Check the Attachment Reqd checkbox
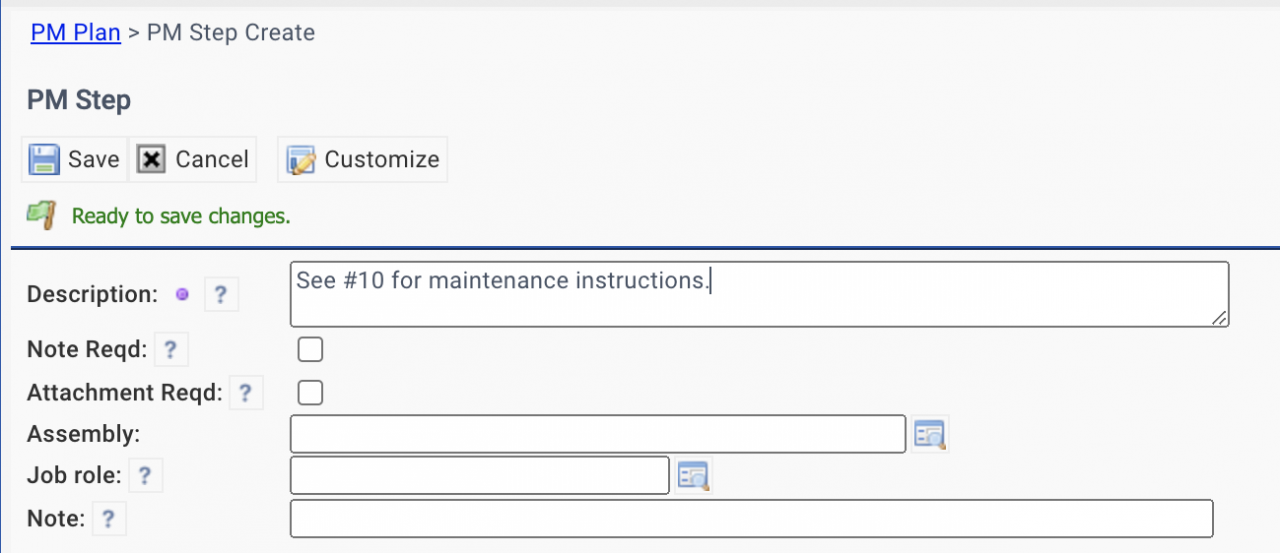Screen dimensions: 1280x553 point(311,393)
